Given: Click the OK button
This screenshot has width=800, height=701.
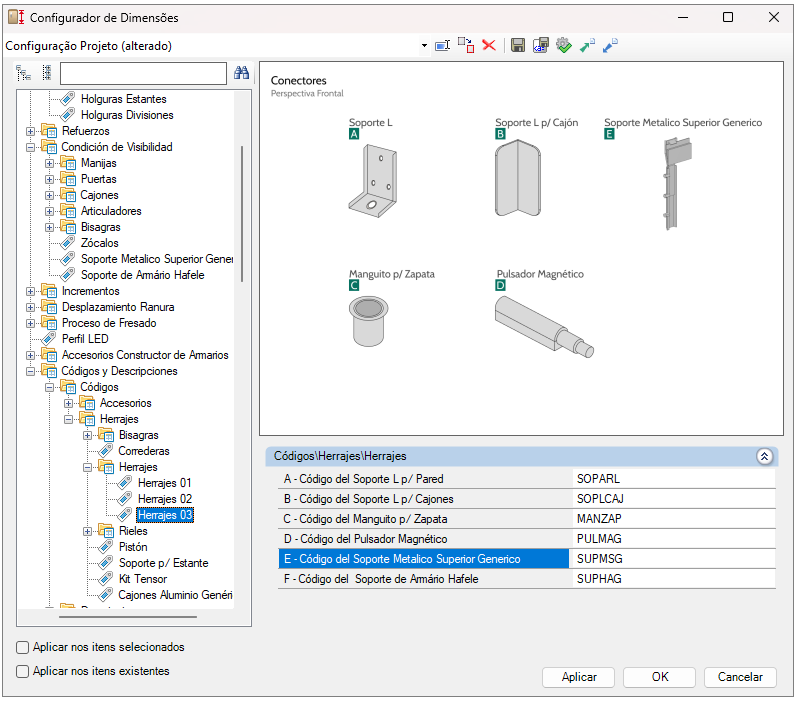Looking at the screenshot, I should [x=659, y=677].
